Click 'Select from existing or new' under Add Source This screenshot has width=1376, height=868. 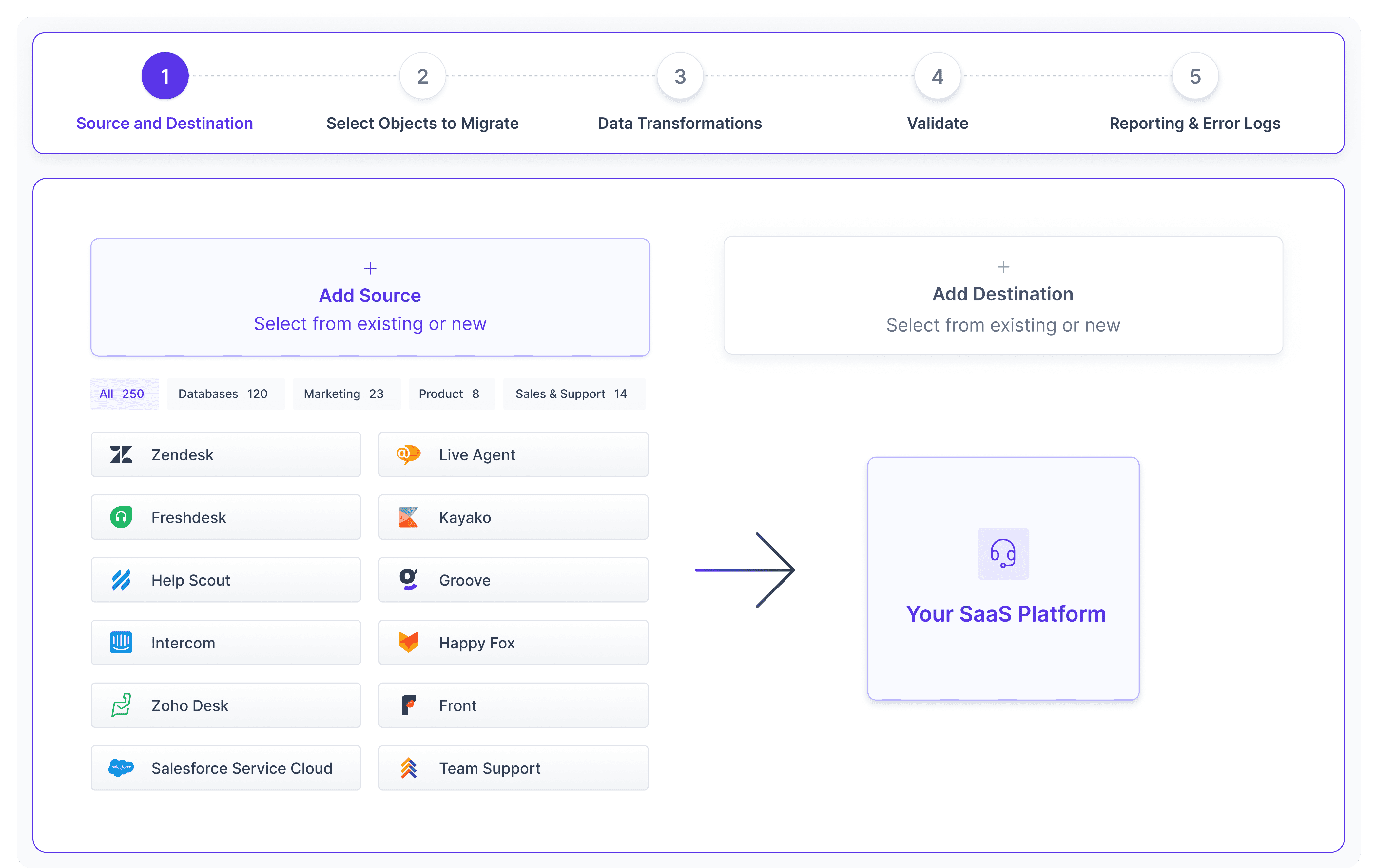click(x=370, y=324)
